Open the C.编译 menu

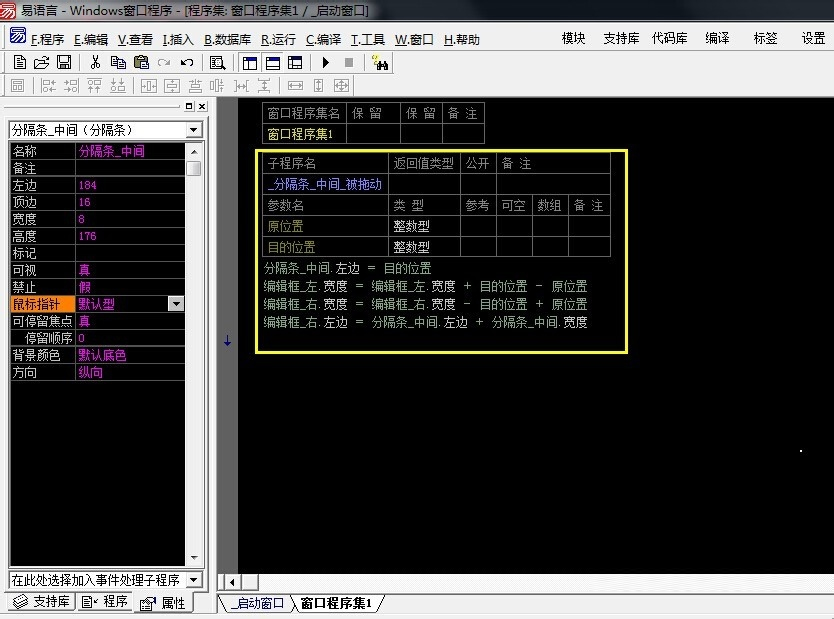(x=323, y=40)
